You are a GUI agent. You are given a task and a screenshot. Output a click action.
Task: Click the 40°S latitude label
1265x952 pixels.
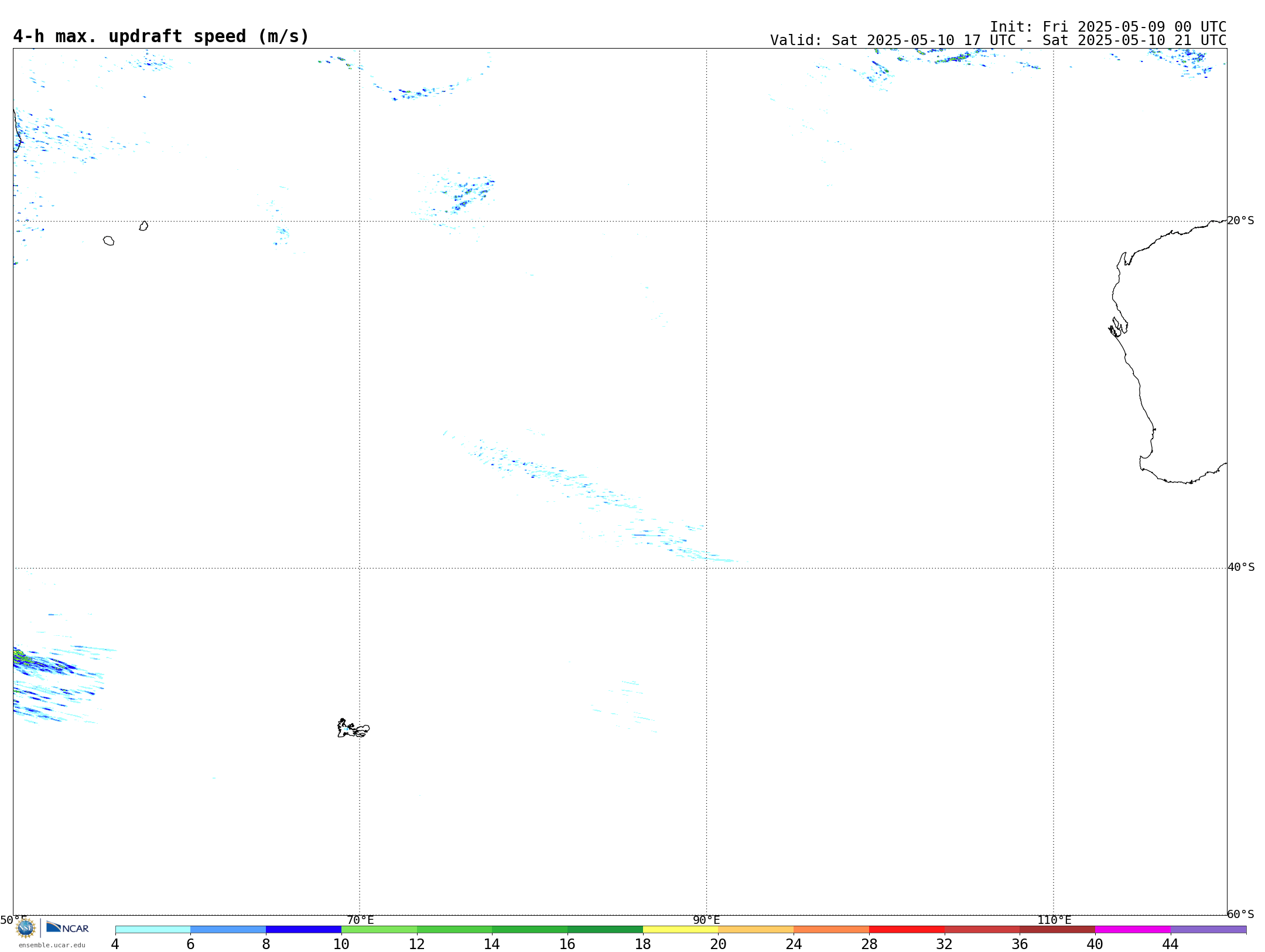tap(1241, 567)
